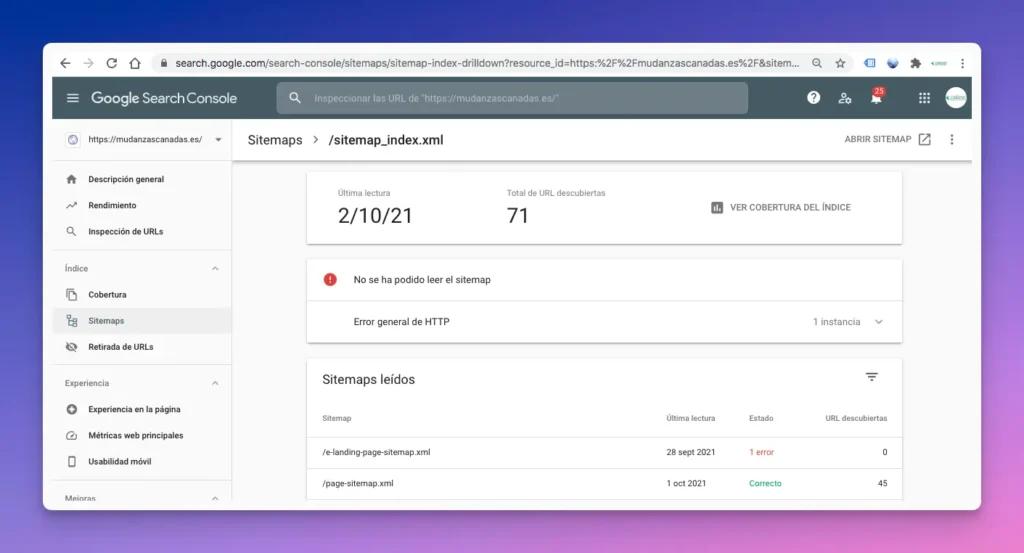Click the 2/10/21 last read date

(375, 215)
